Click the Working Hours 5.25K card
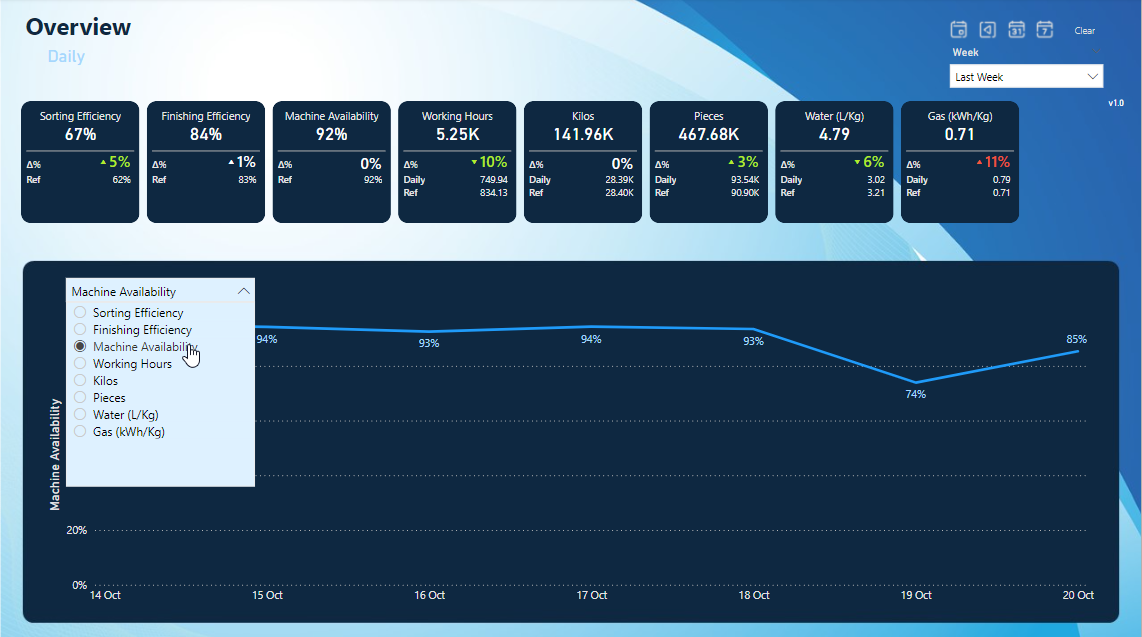The image size is (1142, 637). pyautogui.click(x=457, y=161)
